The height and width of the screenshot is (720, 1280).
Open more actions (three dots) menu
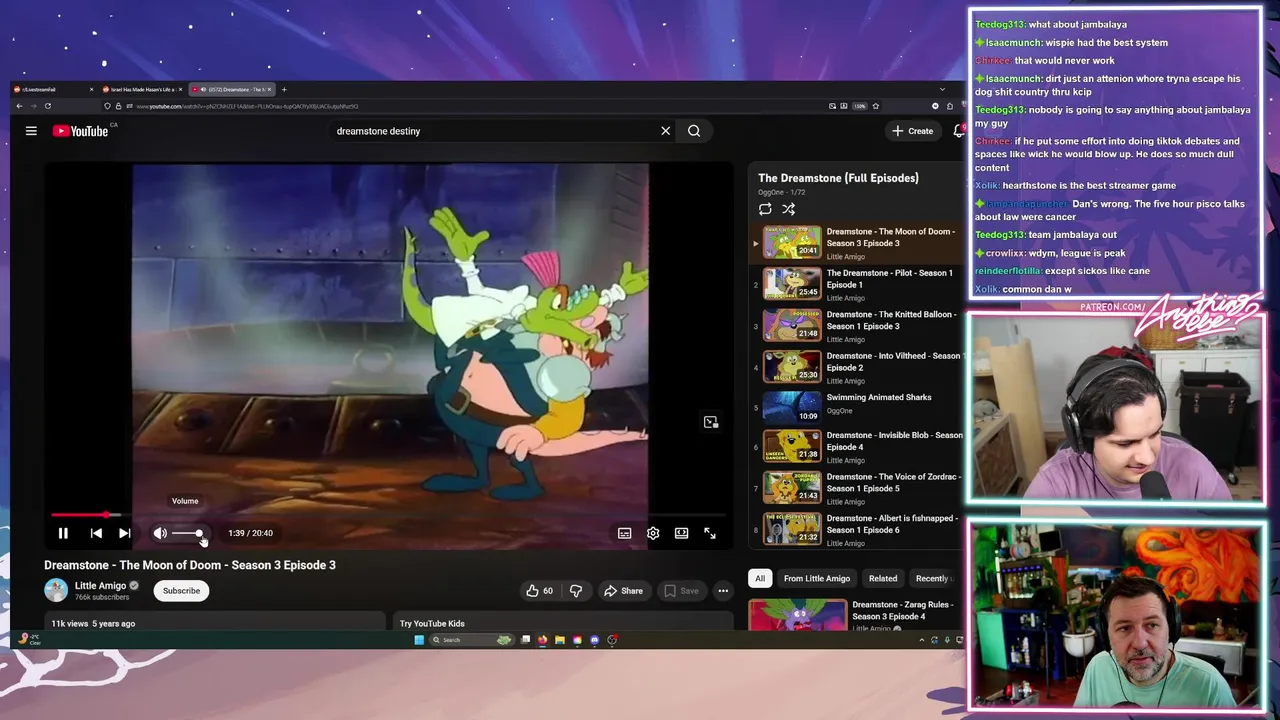(723, 591)
